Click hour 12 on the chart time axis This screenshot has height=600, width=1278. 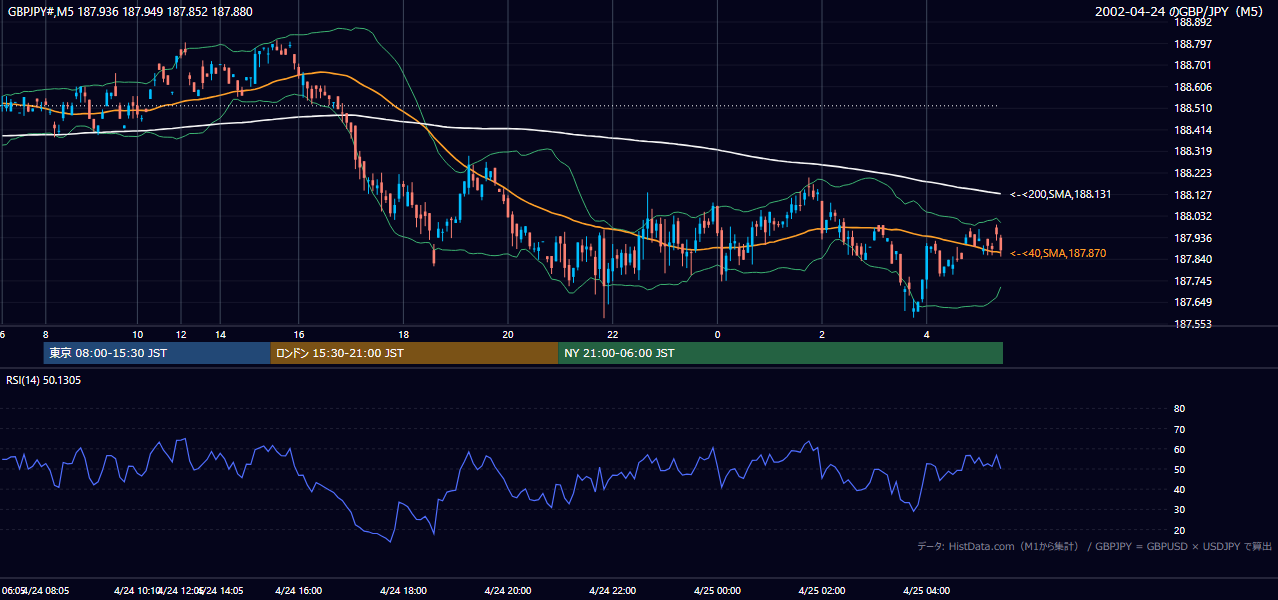click(181, 334)
